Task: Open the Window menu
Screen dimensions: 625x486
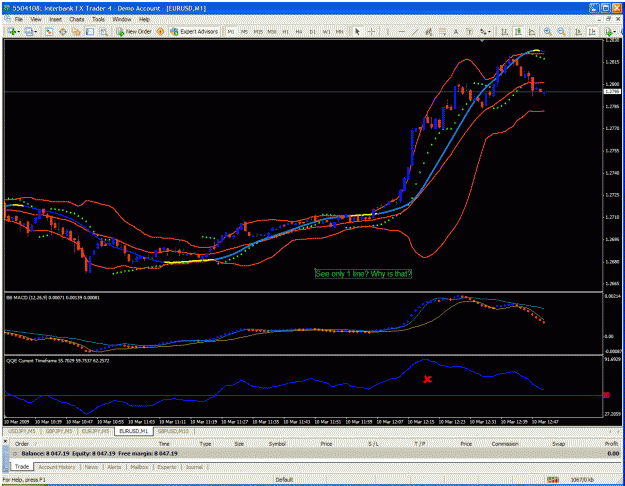Action: pyautogui.click(x=122, y=19)
